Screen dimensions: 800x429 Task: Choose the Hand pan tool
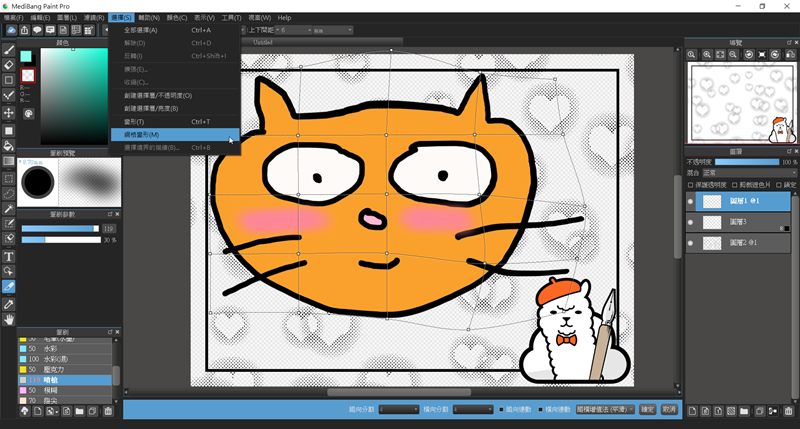[9, 319]
